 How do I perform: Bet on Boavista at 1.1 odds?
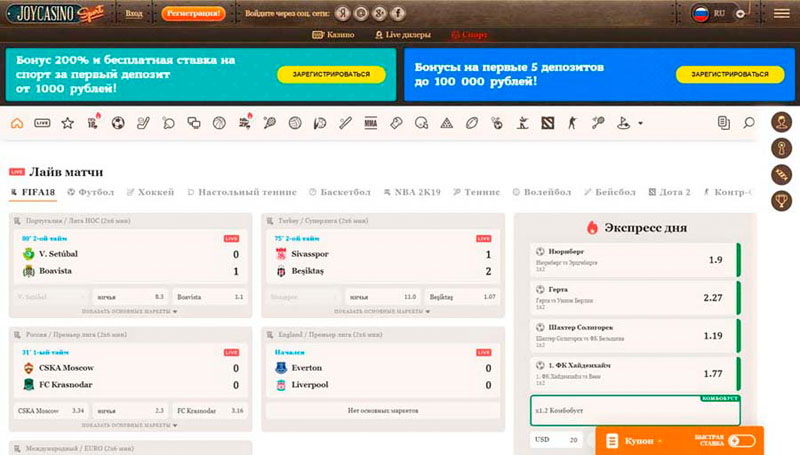(x=210, y=297)
